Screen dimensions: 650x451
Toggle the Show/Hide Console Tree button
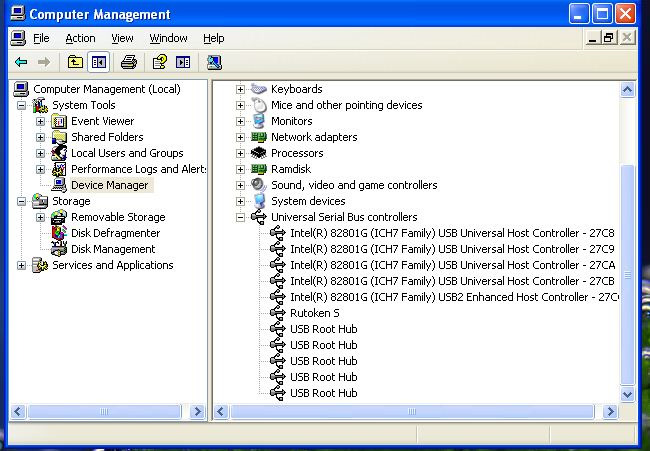[98, 62]
